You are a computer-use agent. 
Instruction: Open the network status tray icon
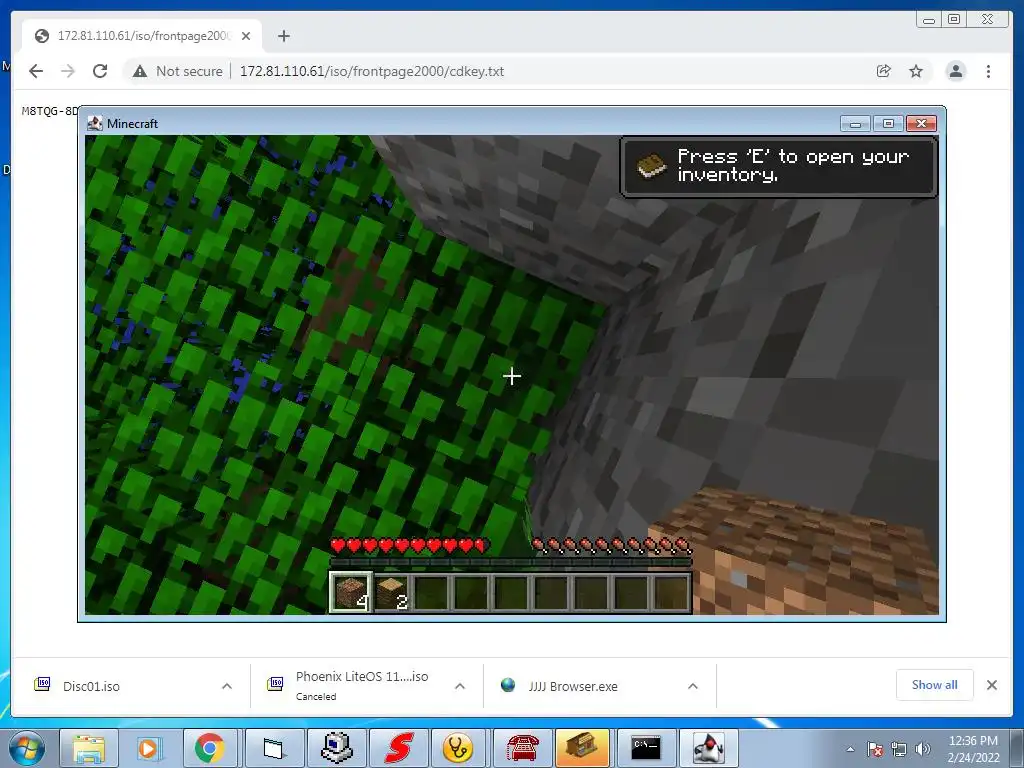(x=899, y=749)
